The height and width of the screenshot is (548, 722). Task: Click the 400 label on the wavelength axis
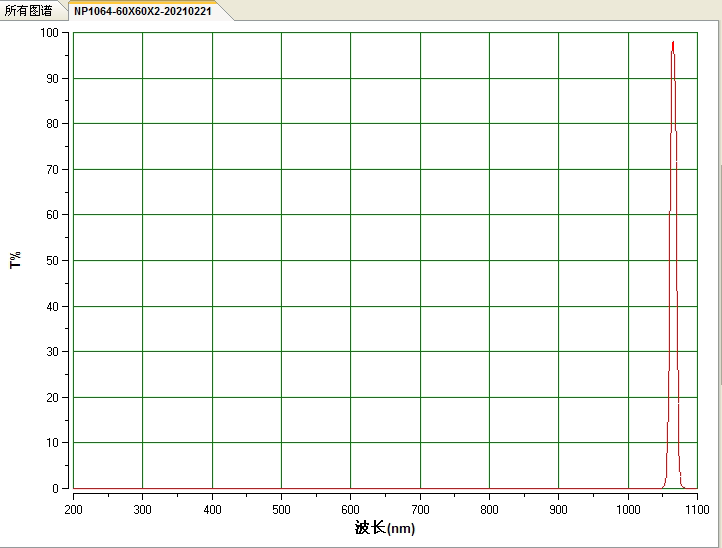tap(212, 509)
